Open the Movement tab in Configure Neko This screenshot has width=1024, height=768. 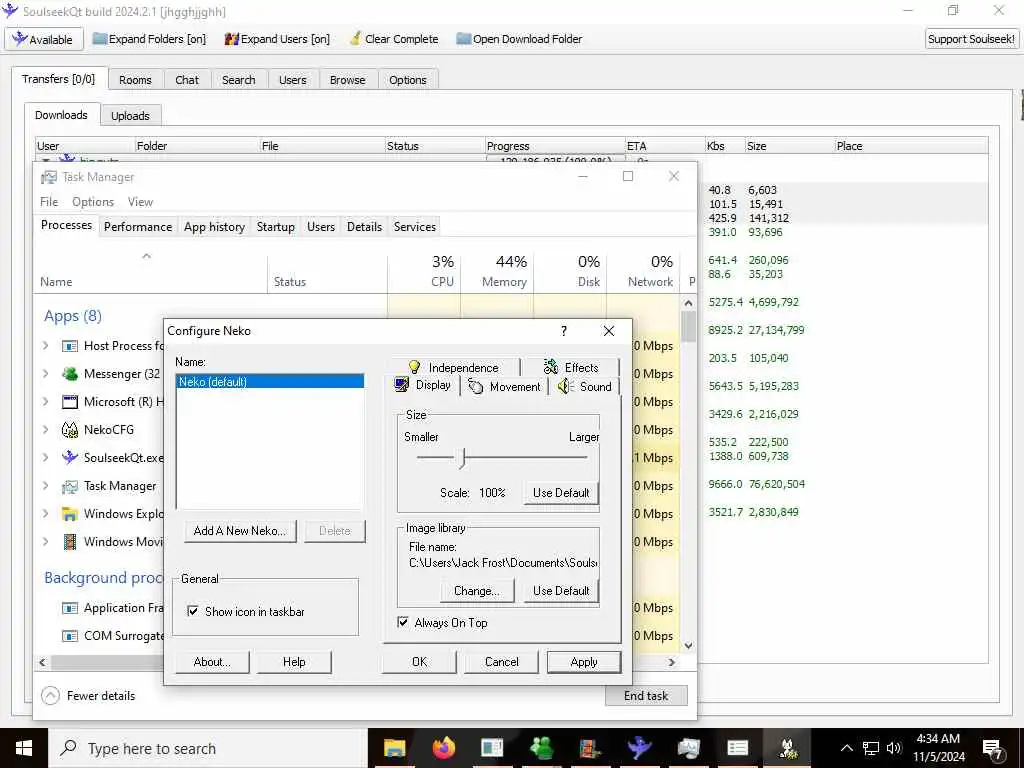coord(505,387)
